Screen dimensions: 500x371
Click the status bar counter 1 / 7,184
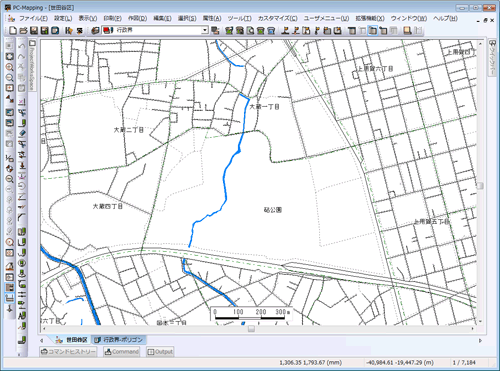(x=464, y=362)
